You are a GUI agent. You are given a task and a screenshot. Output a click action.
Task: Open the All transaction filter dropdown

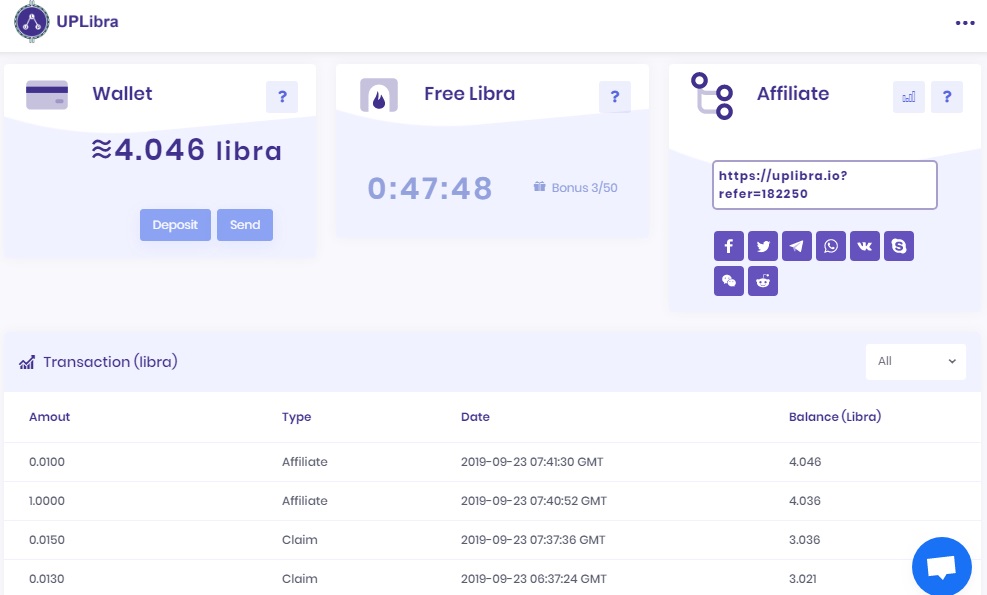click(x=916, y=361)
